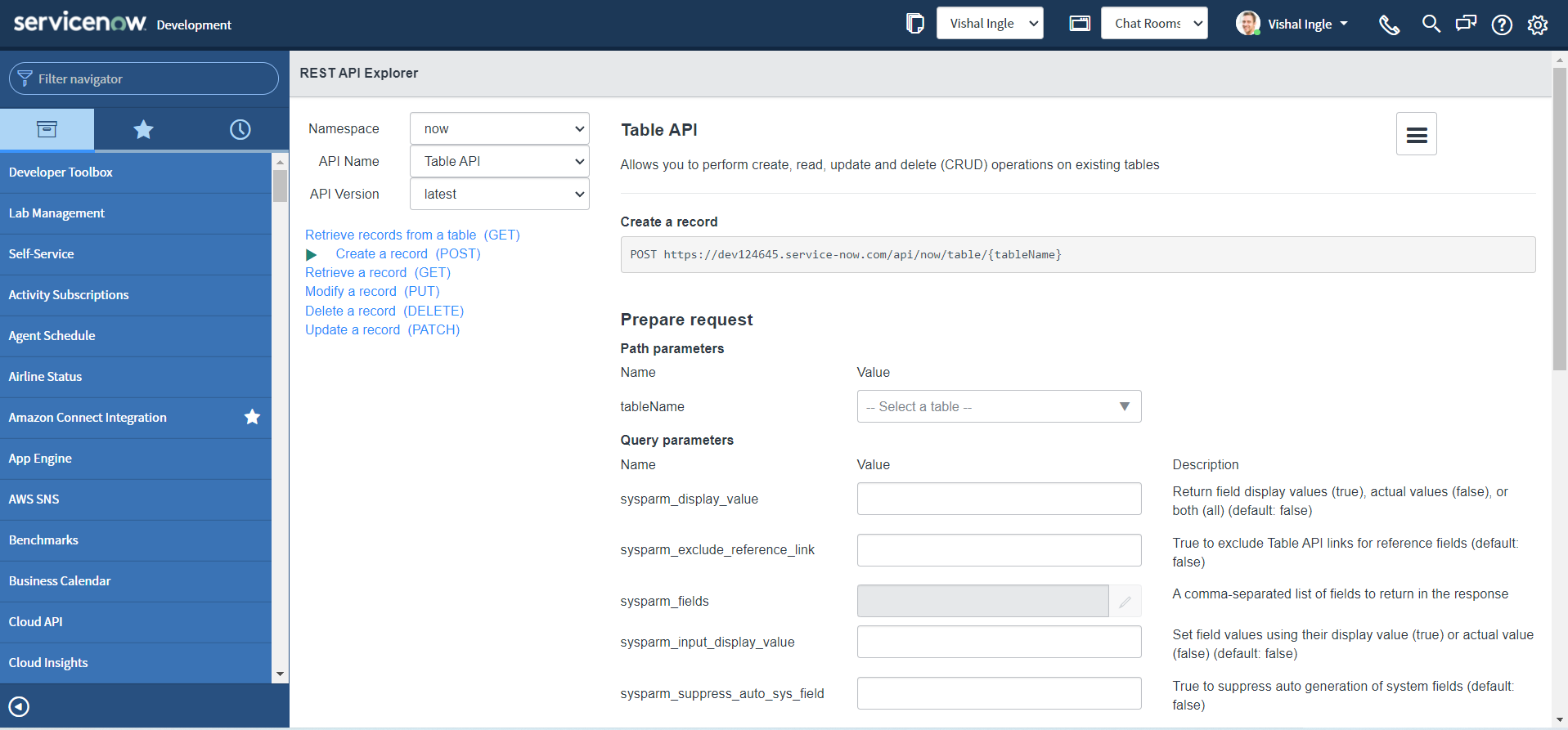Open the API Version dropdown

coord(499,194)
